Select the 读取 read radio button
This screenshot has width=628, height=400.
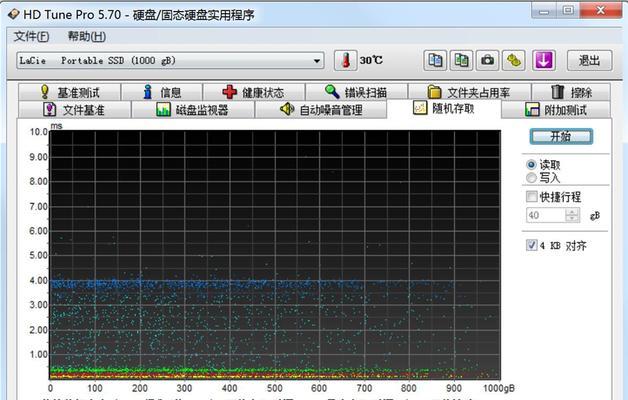pos(531,165)
